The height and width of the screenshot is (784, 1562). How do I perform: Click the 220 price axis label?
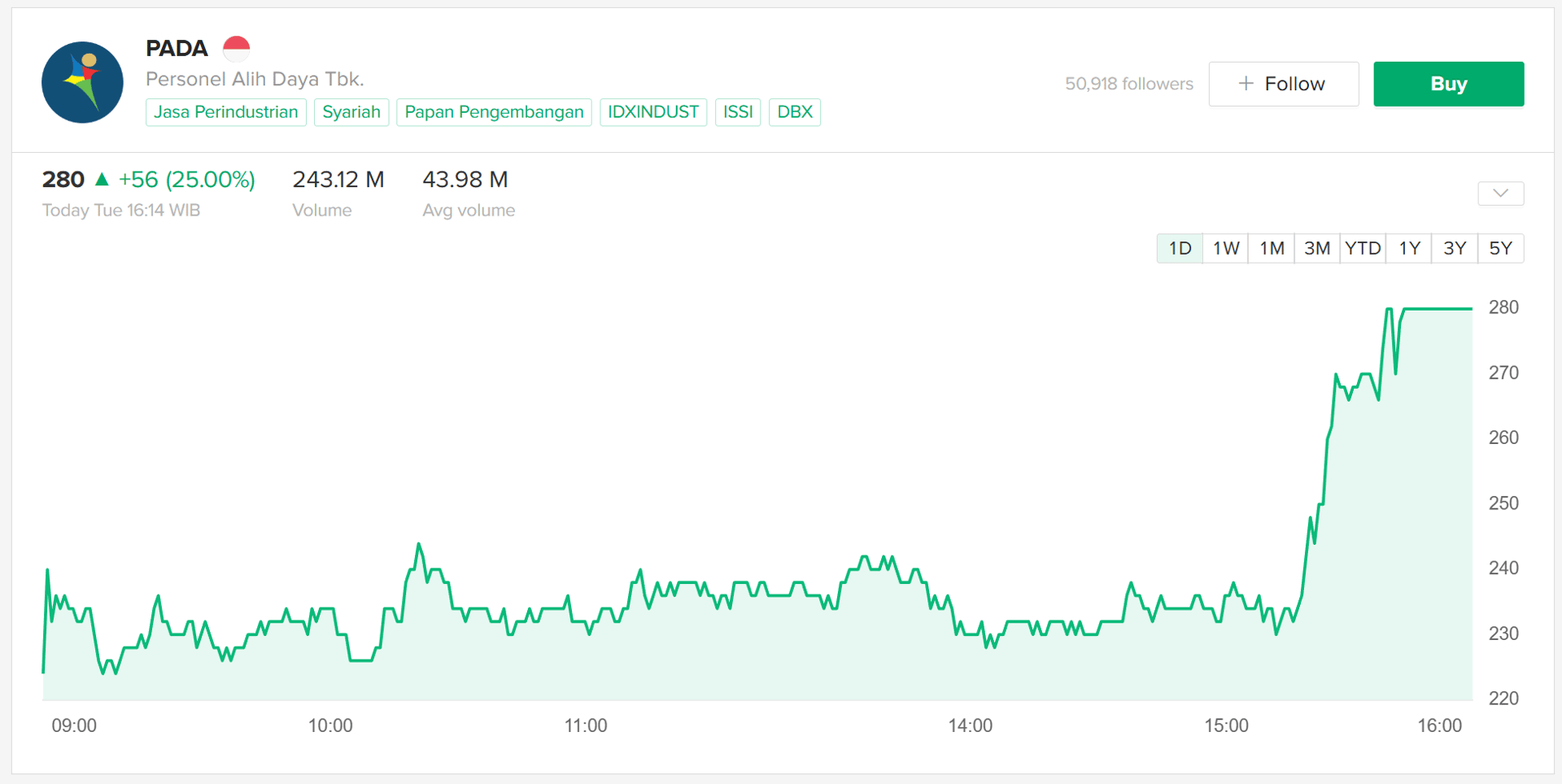coord(1503,698)
